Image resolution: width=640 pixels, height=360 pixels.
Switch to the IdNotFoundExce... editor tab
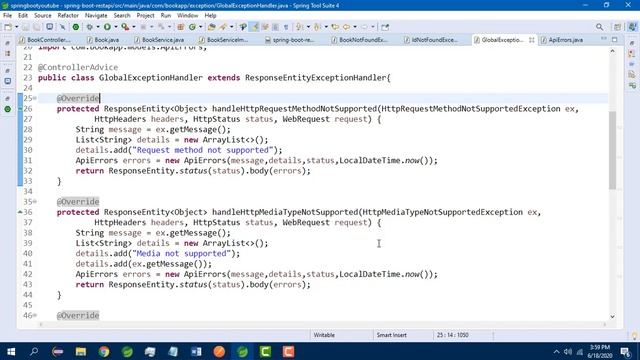tap(431, 40)
